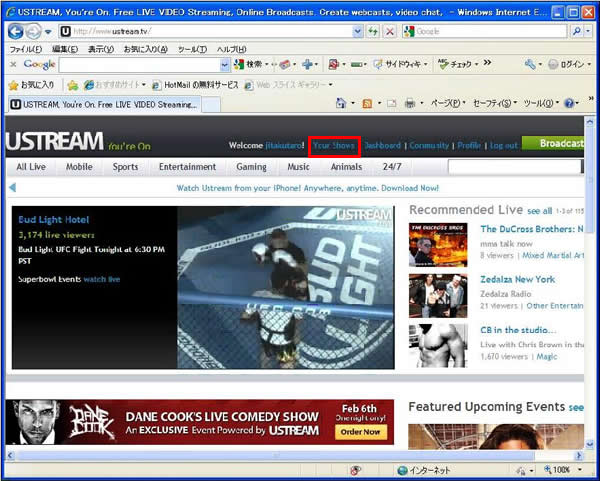Open Zedalza New York show link
The width and height of the screenshot is (600, 481).
517,279
